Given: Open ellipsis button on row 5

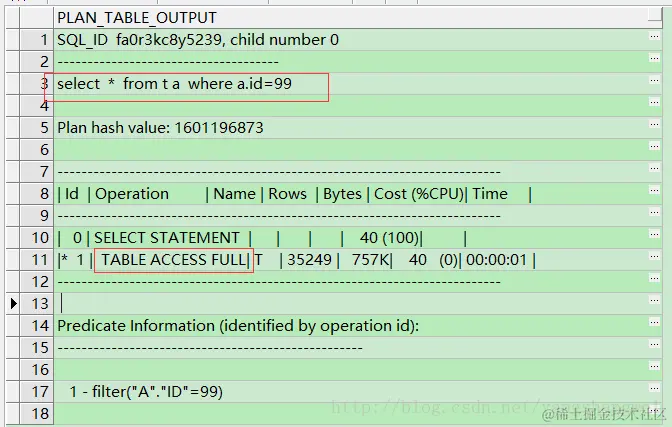Looking at the screenshot, I should click(x=654, y=124).
